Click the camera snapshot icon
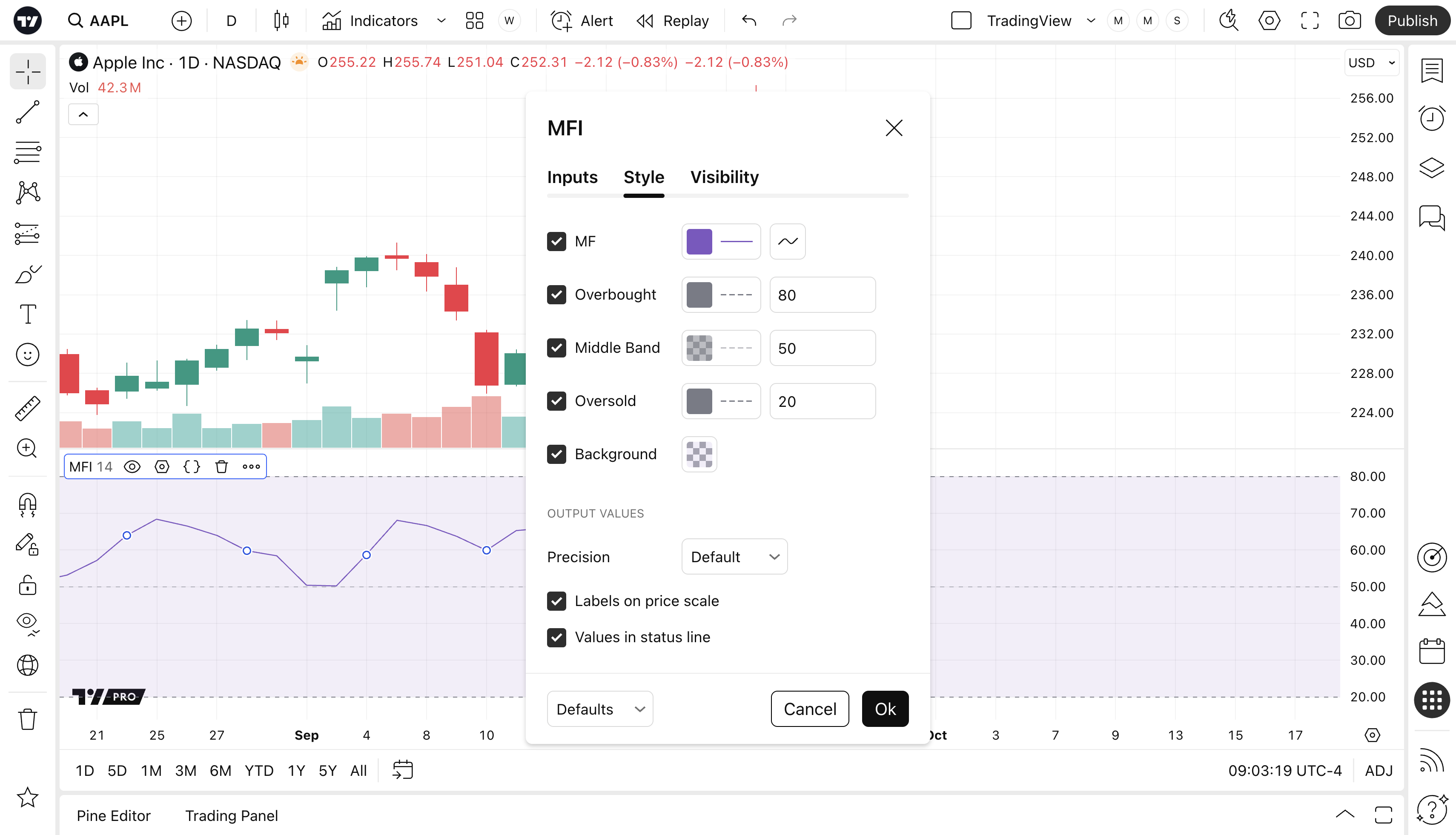1456x835 pixels. pyautogui.click(x=1349, y=21)
